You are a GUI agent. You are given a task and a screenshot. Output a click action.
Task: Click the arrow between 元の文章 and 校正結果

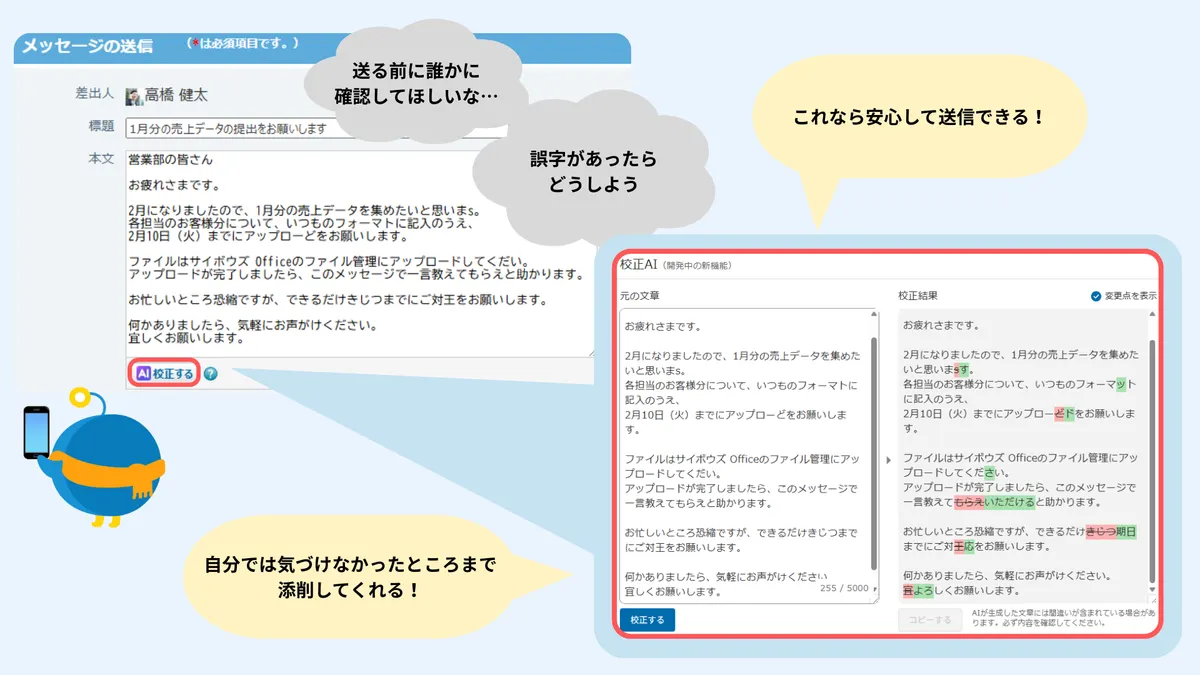pos(888,460)
